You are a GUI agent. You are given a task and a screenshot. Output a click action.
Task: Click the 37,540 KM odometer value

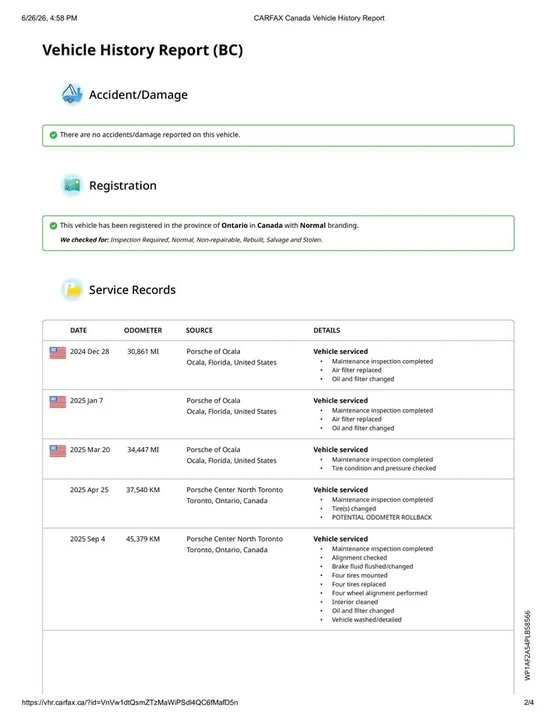[143, 489]
